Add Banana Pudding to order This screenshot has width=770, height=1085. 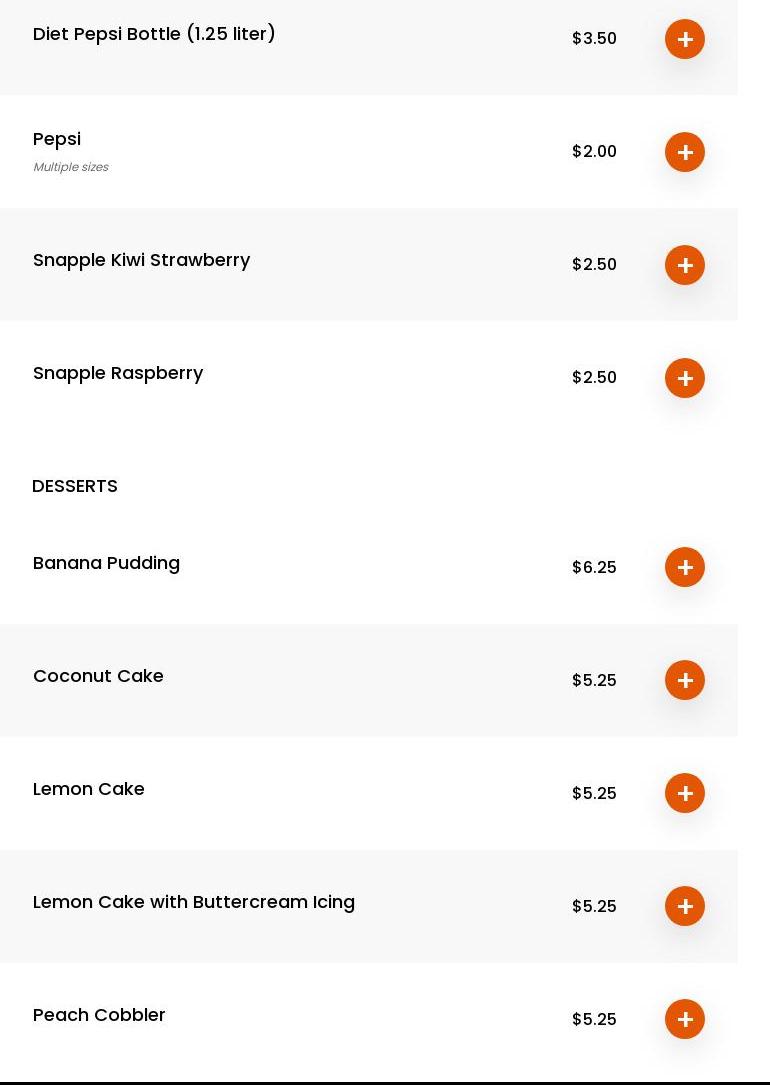pyautogui.click(x=685, y=567)
